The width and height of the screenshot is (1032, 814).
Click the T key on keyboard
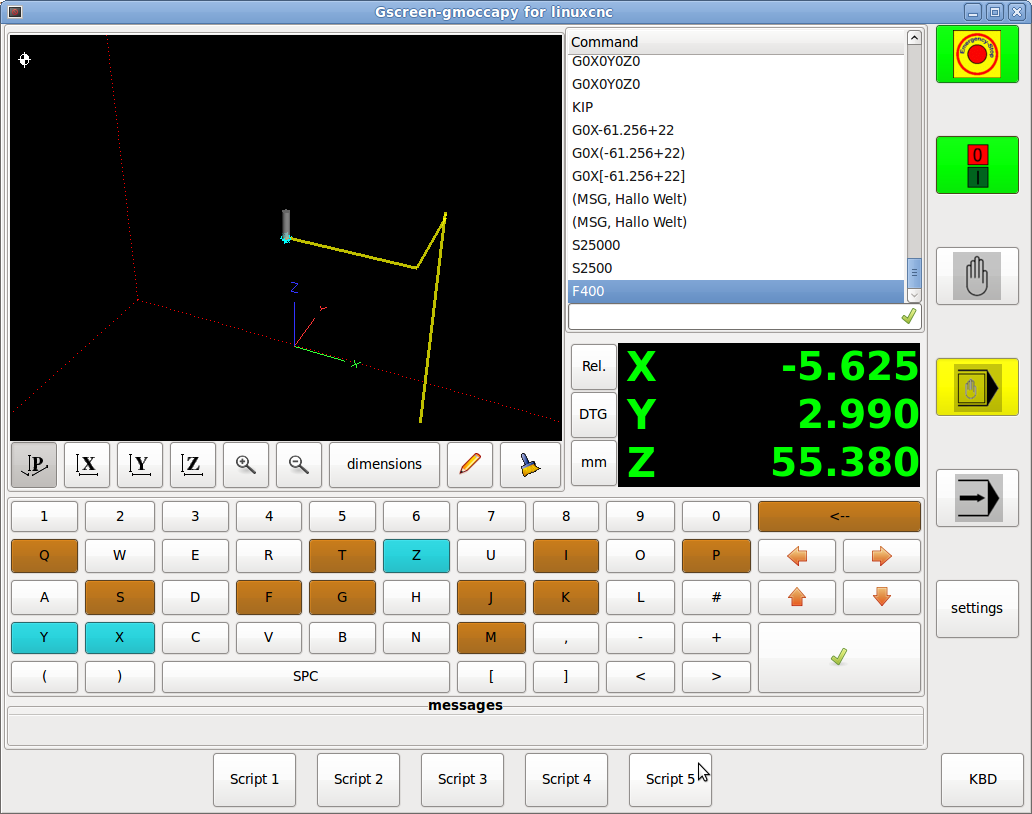[x=342, y=556]
